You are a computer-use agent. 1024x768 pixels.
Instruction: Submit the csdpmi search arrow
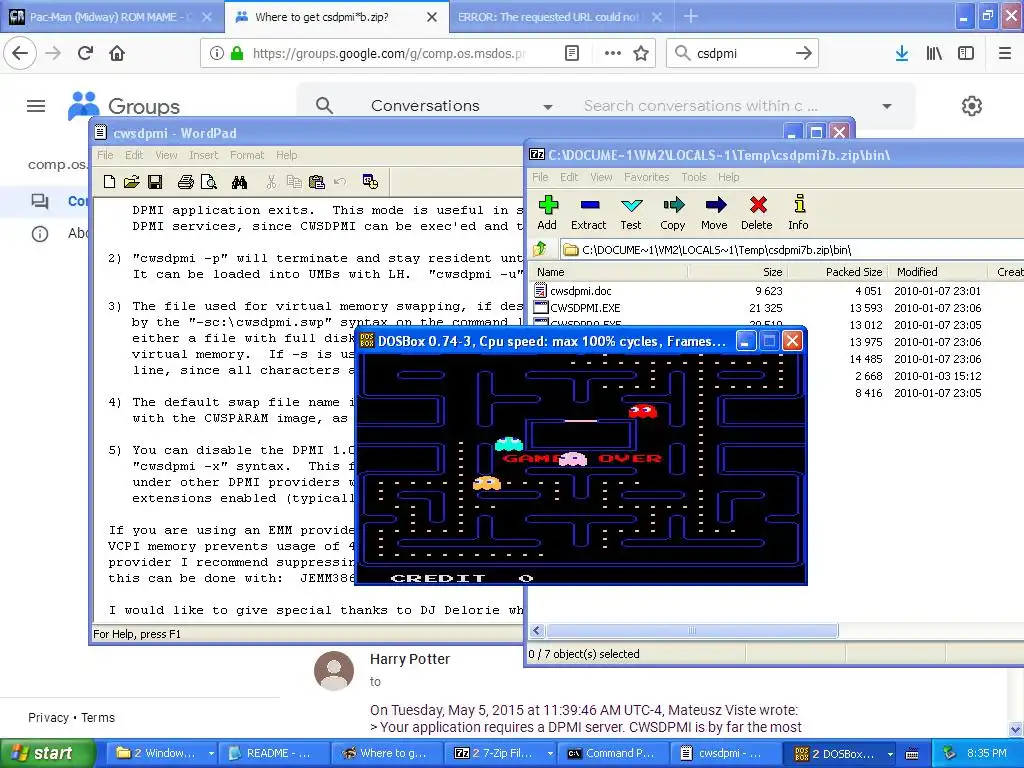[x=803, y=54]
